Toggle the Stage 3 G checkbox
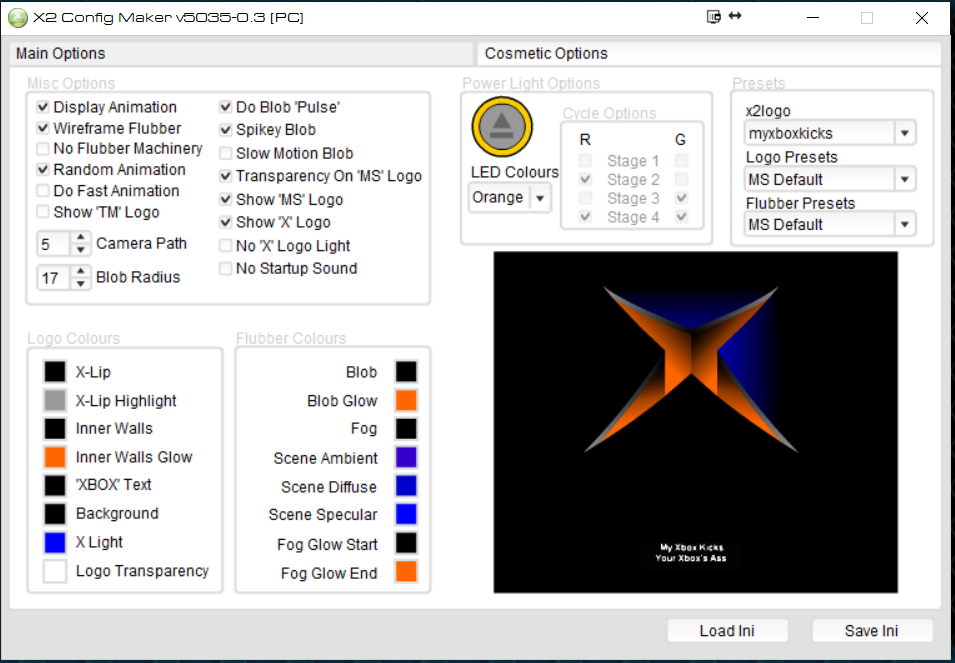 [x=682, y=198]
